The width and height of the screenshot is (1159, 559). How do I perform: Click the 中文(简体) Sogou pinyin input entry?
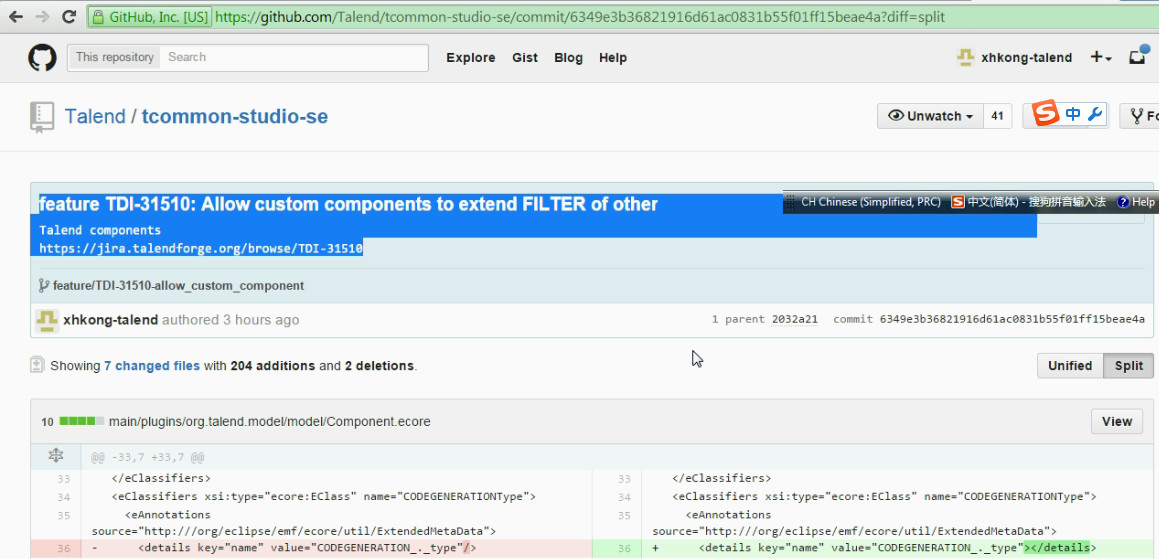1030,202
